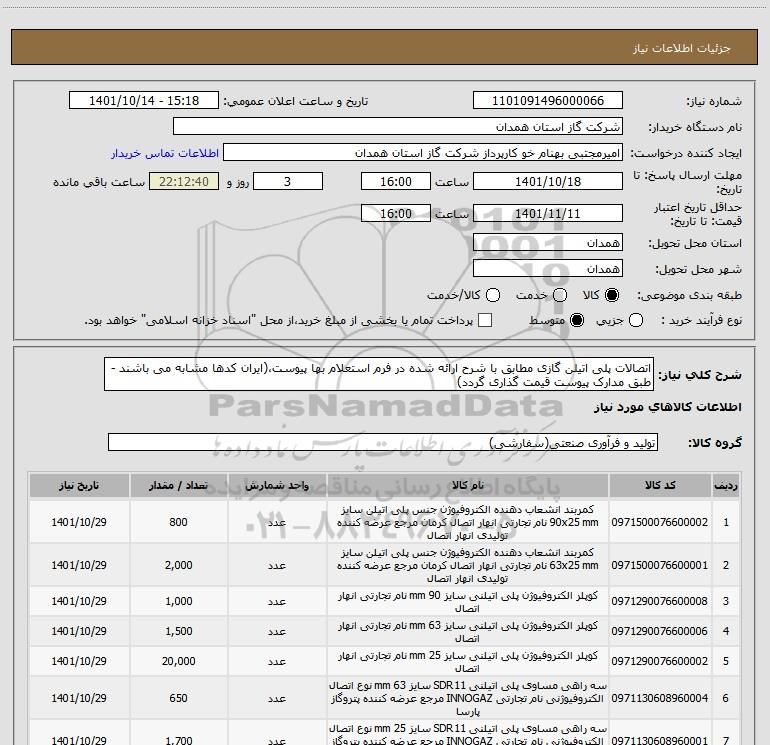Viewport: 770px width, 745px height.
Task: Click product code 0971500076600002
Action: pos(660,522)
